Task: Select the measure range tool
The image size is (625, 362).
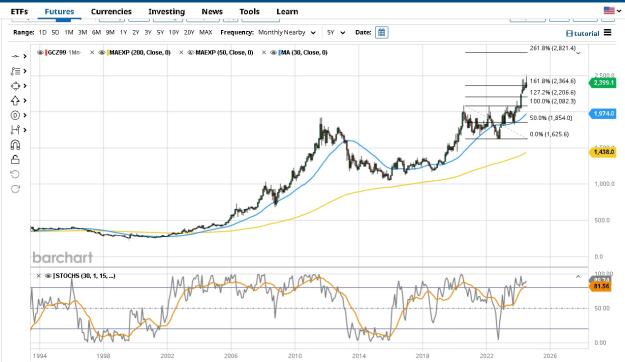Action: 15,130
